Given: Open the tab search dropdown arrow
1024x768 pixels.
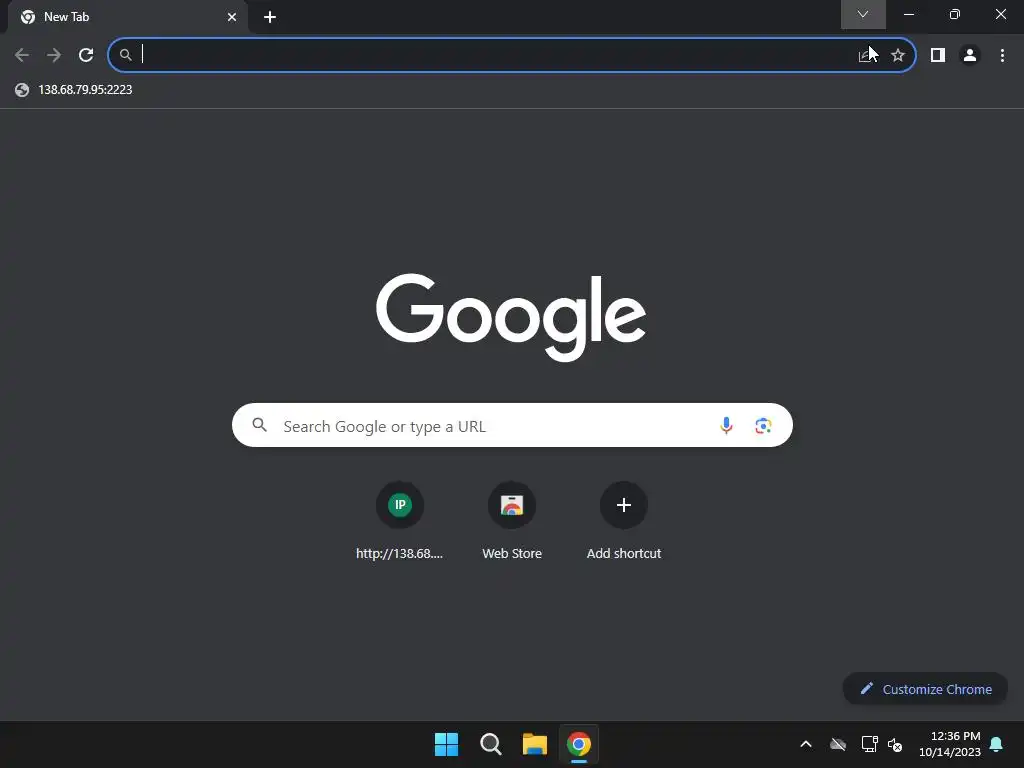Looking at the screenshot, I should [x=863, y=14].
